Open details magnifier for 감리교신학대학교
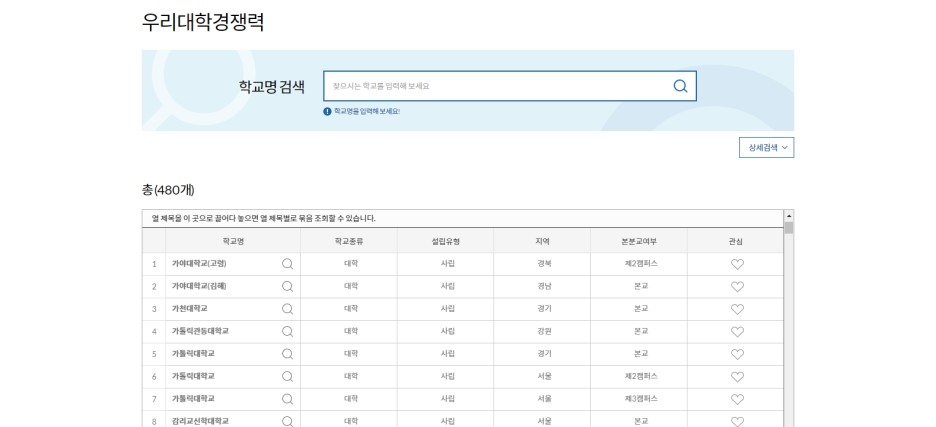The height and width of the screenshot is (427, 936). point(287,421)
